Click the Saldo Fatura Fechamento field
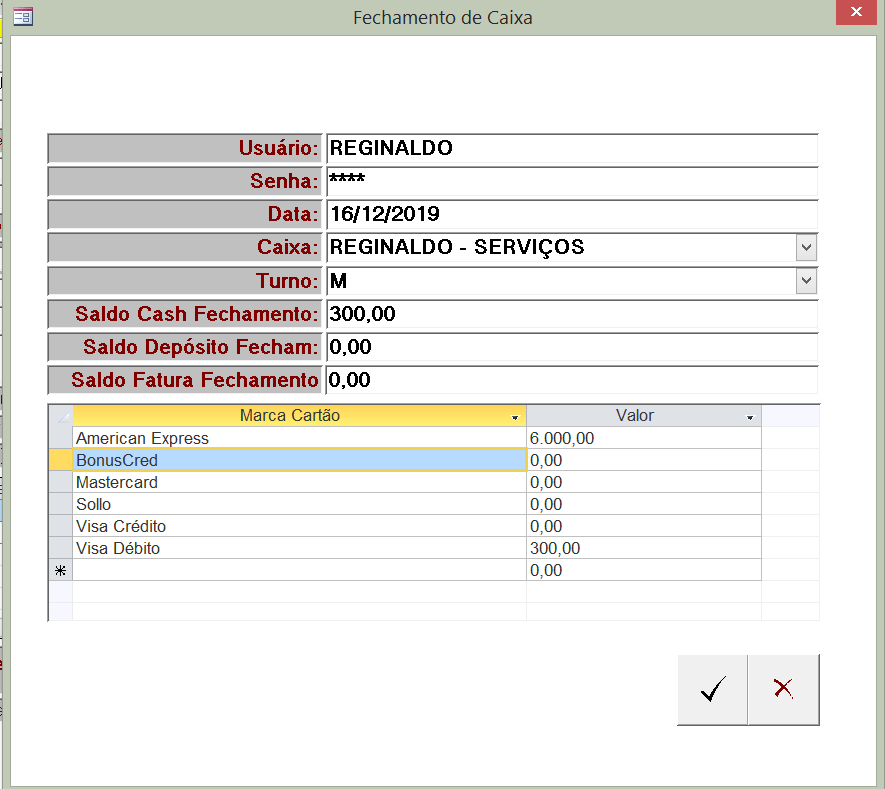885x789 pixels. point(570,380)
